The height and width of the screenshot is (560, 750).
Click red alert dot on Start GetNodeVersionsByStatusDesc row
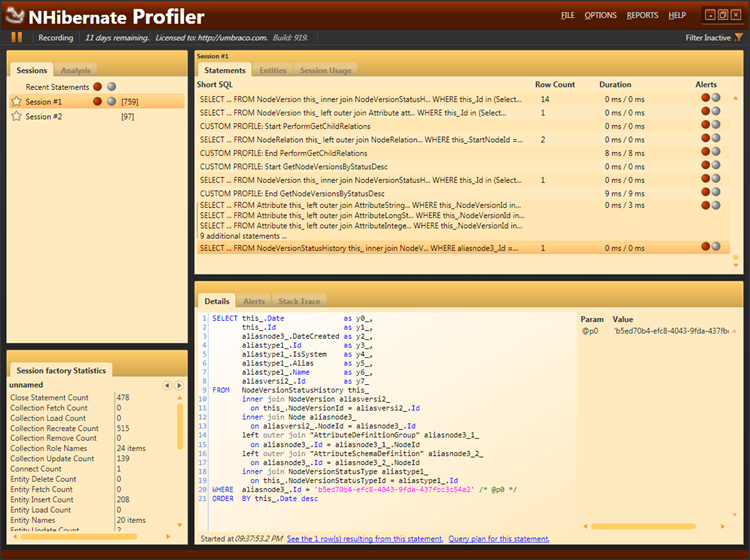click(706, 165)
